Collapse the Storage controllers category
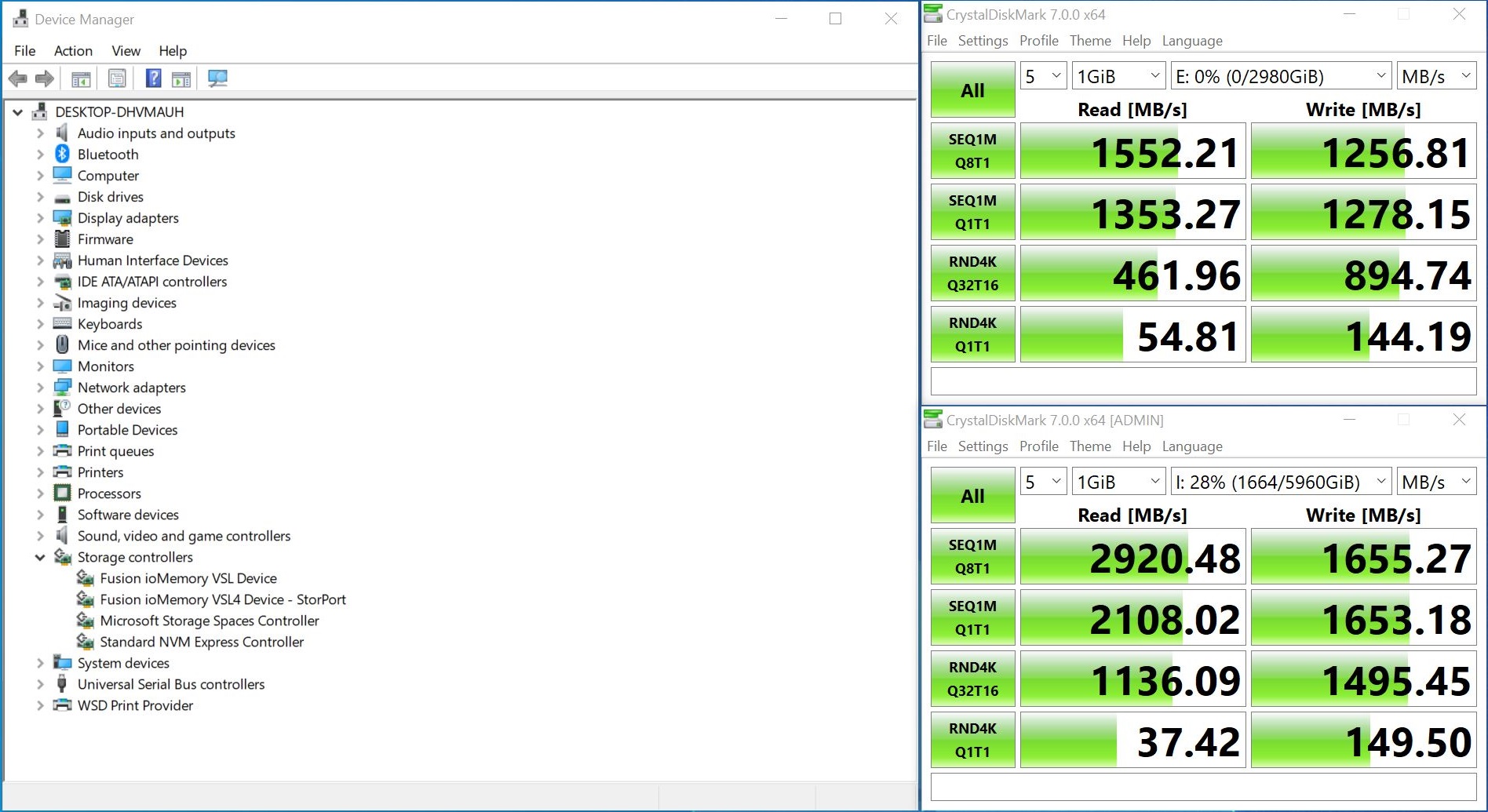Viewport: 1488px width, 812px height. (40, 558)
